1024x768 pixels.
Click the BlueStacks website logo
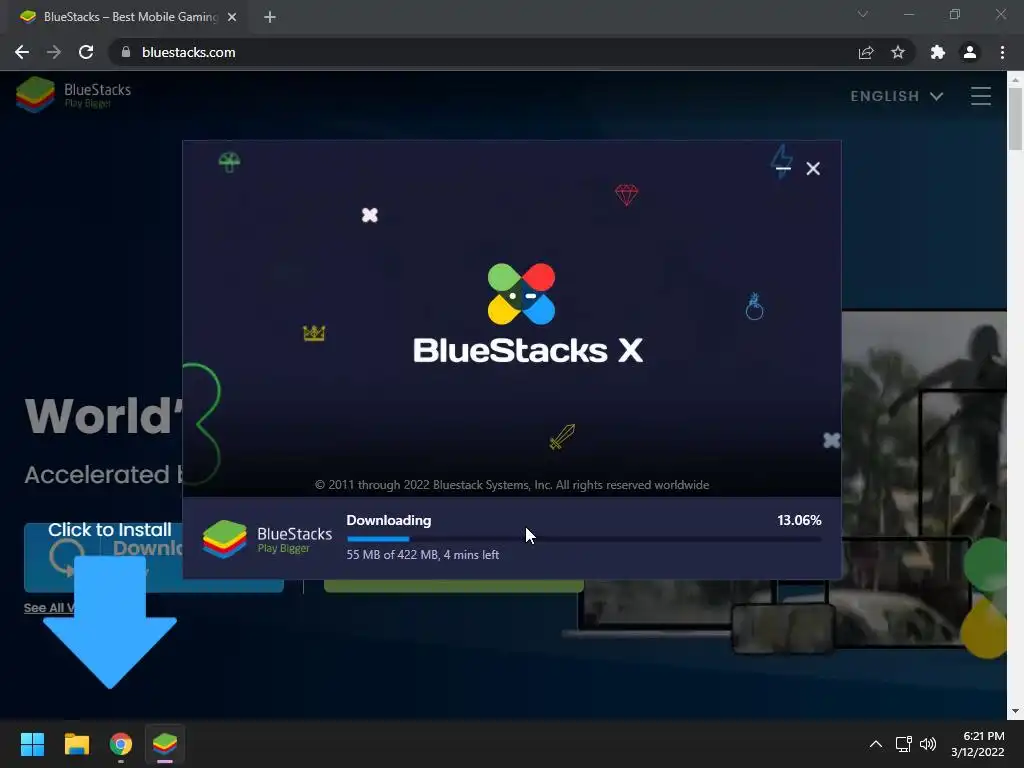coord(73,95)
